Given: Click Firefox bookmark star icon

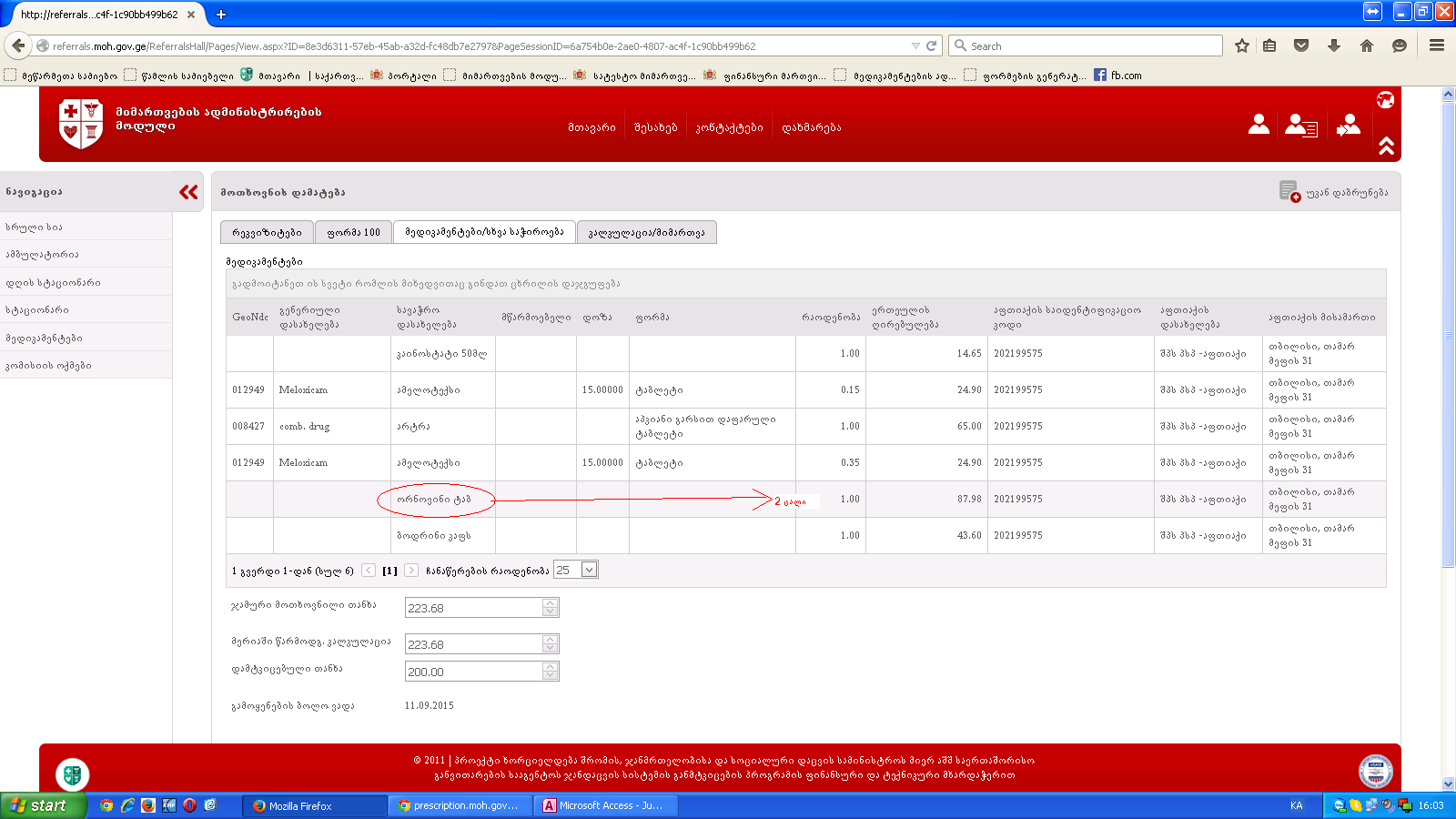Looking at the screenshot, I should click(1242, 45).
